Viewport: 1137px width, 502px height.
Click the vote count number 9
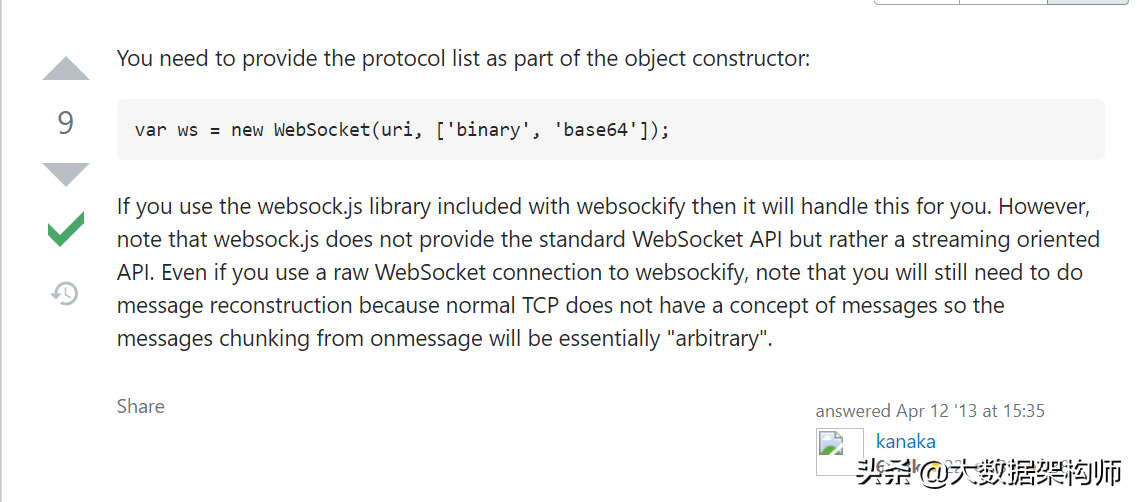pos(66,123)
